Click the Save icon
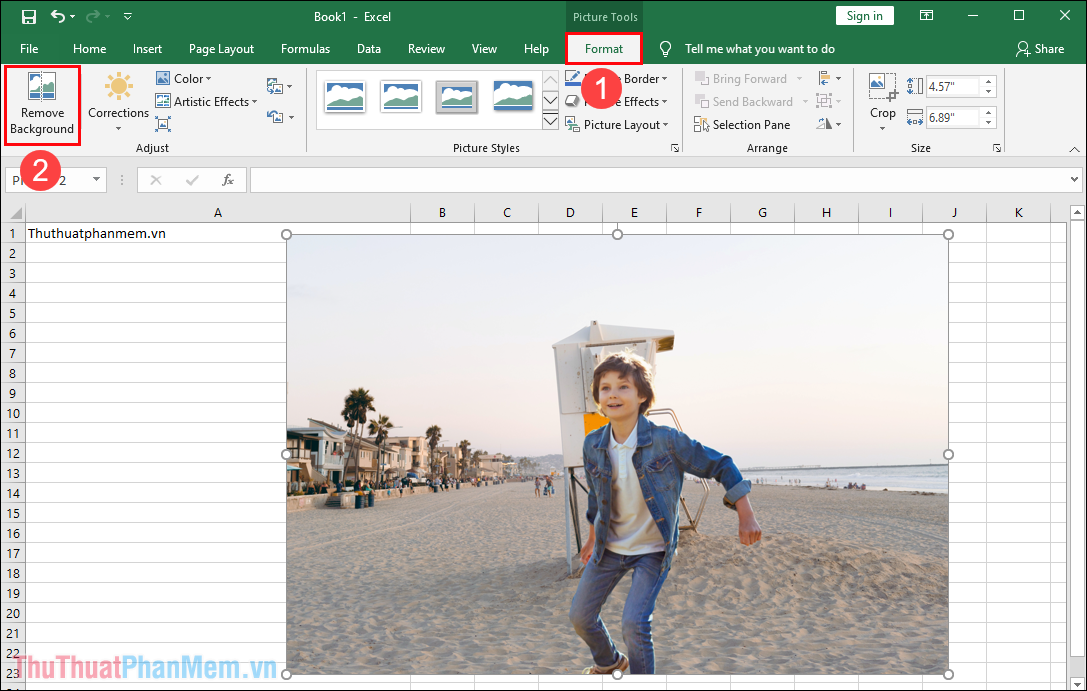Viewport: 1087px width, 691px height. (28, 16)
